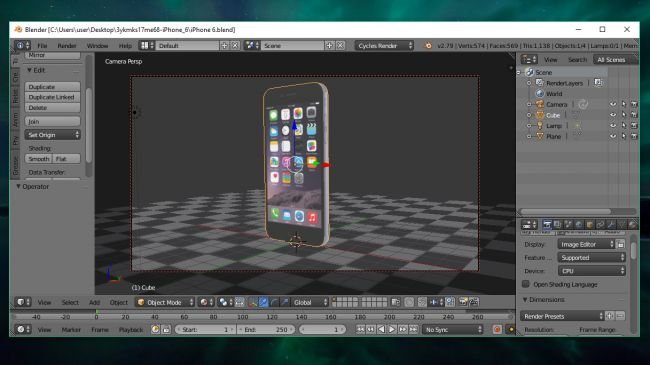Click the screen layout browse icon beside Default

147,46
